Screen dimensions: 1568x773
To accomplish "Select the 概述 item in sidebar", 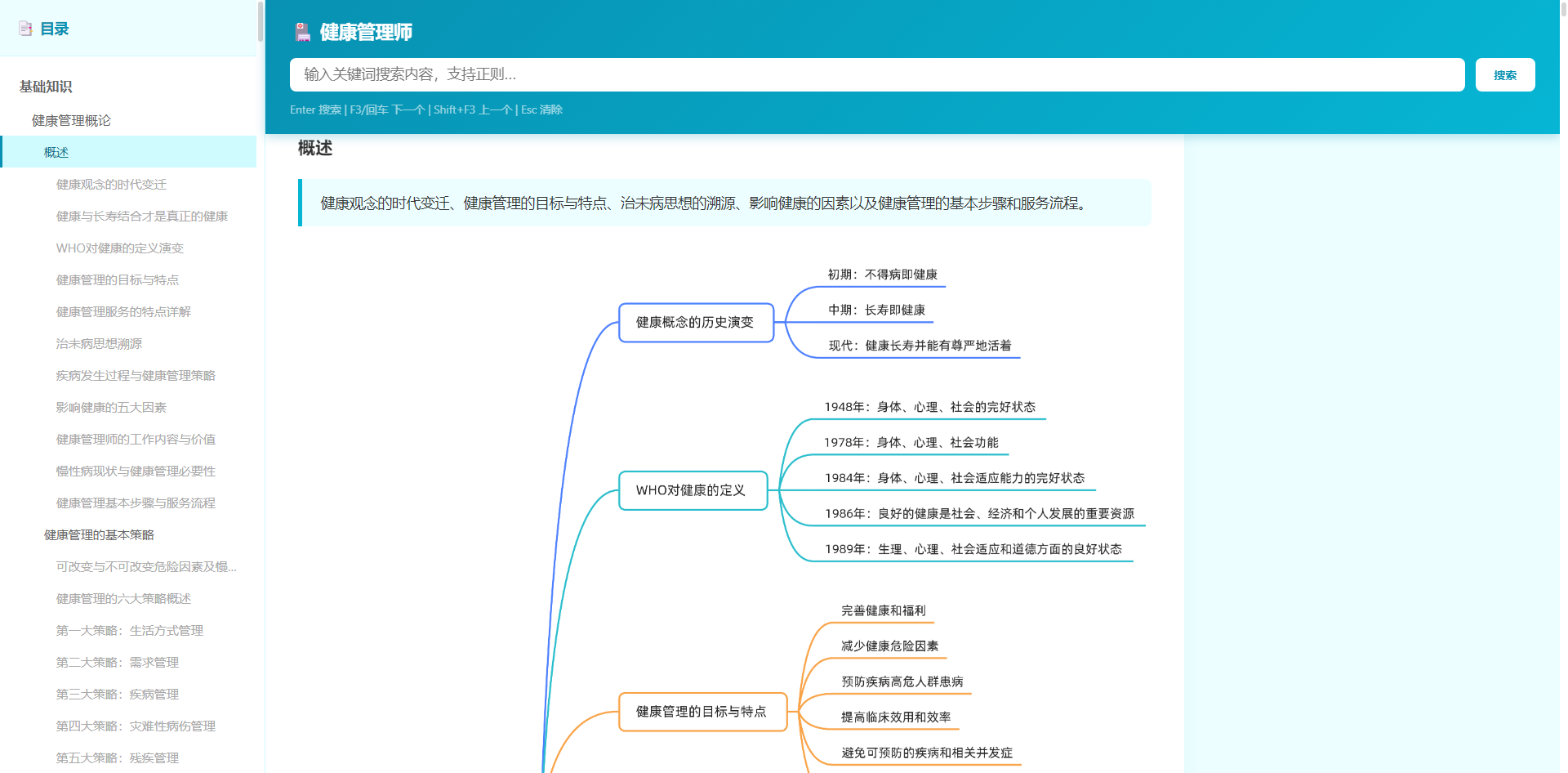I will coord(56,153).
